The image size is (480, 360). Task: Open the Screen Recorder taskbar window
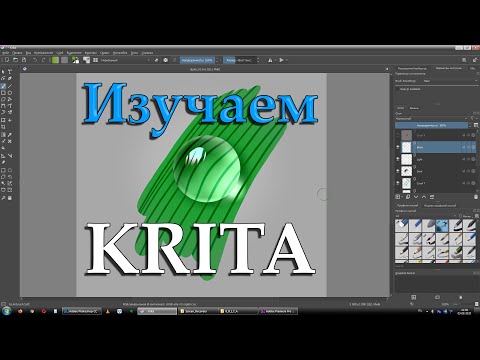(197, 311)
